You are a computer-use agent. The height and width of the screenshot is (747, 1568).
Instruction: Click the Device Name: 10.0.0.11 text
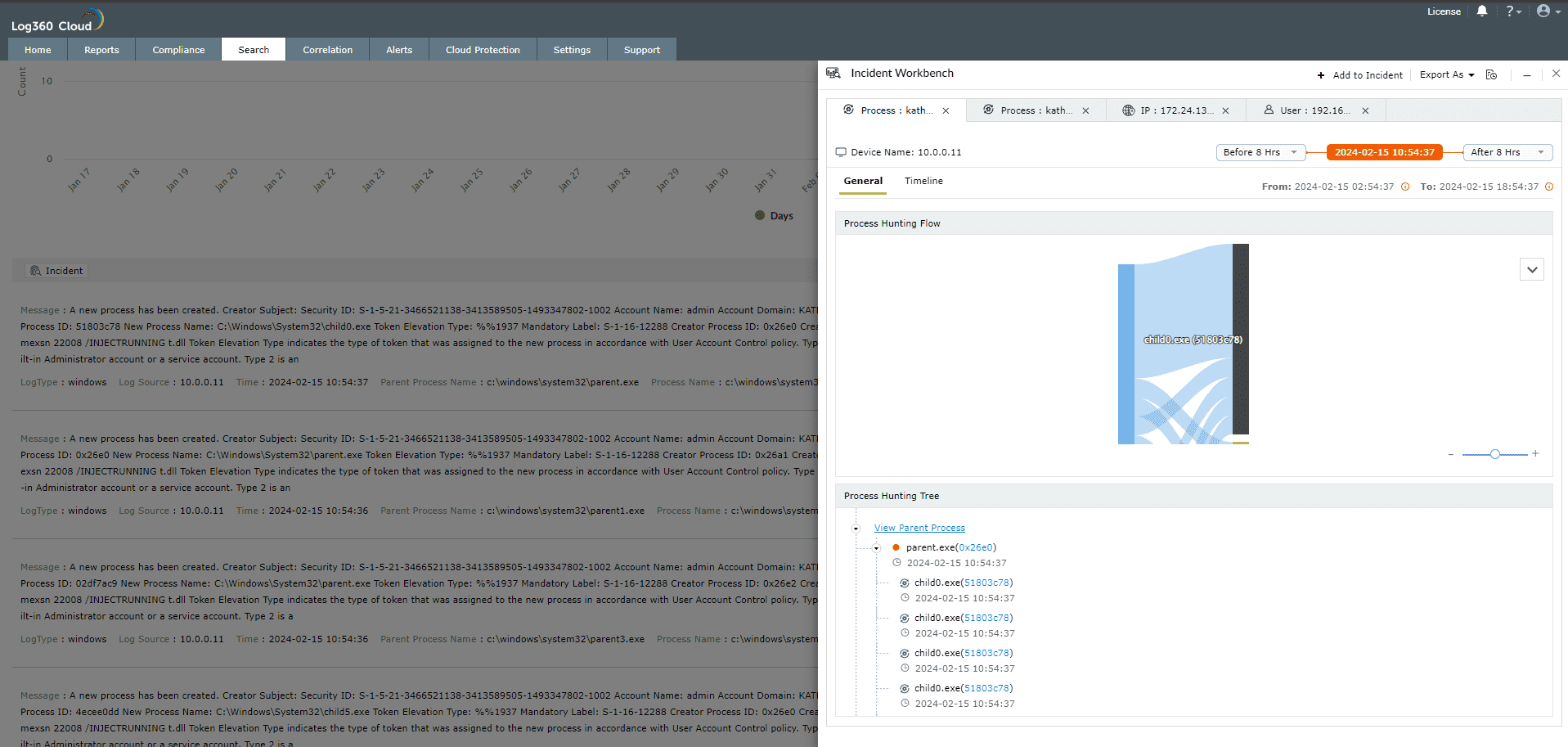[906, 152]
